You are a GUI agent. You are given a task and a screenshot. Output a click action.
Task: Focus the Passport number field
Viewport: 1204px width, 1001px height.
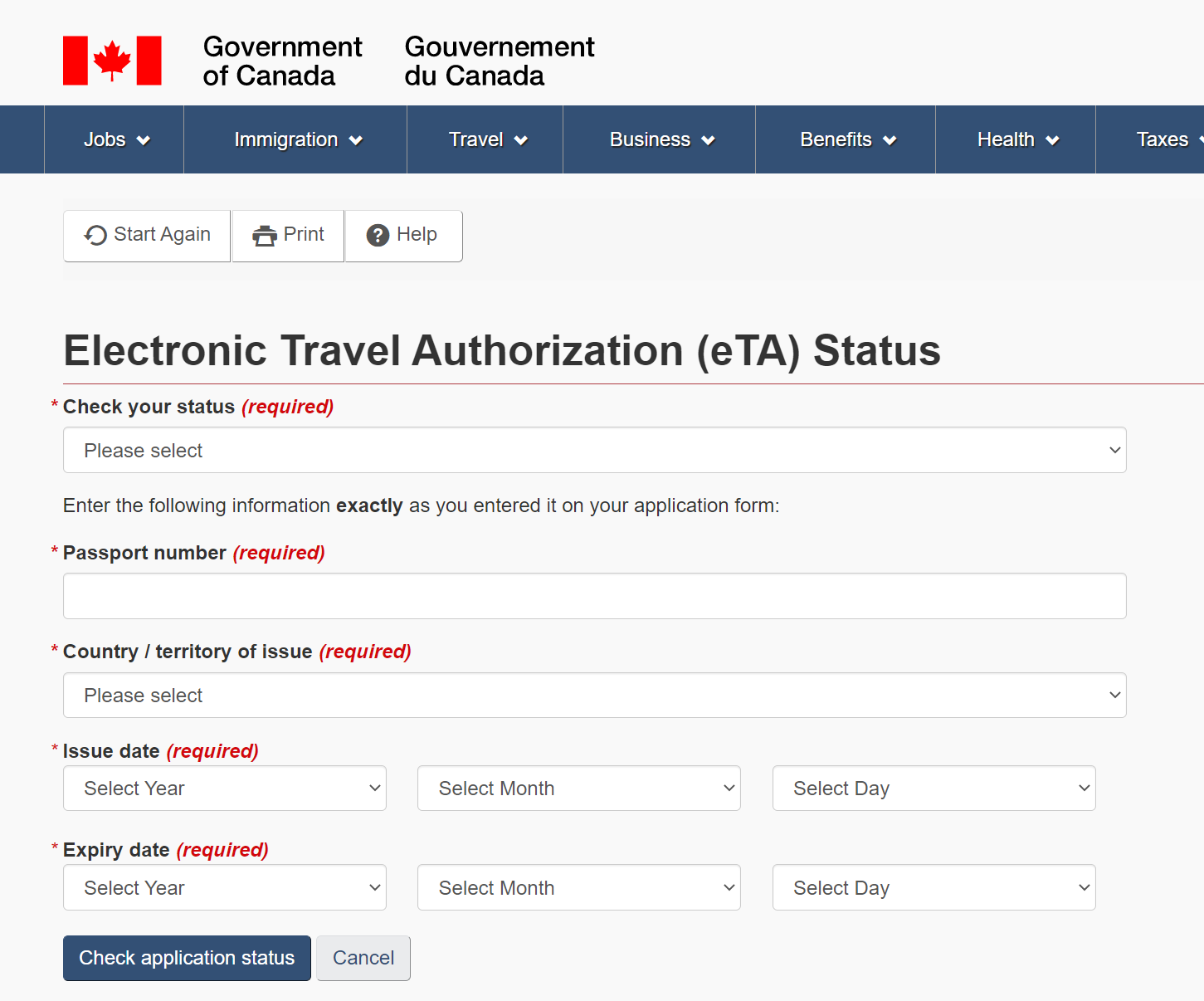click(x=594, y=596)
